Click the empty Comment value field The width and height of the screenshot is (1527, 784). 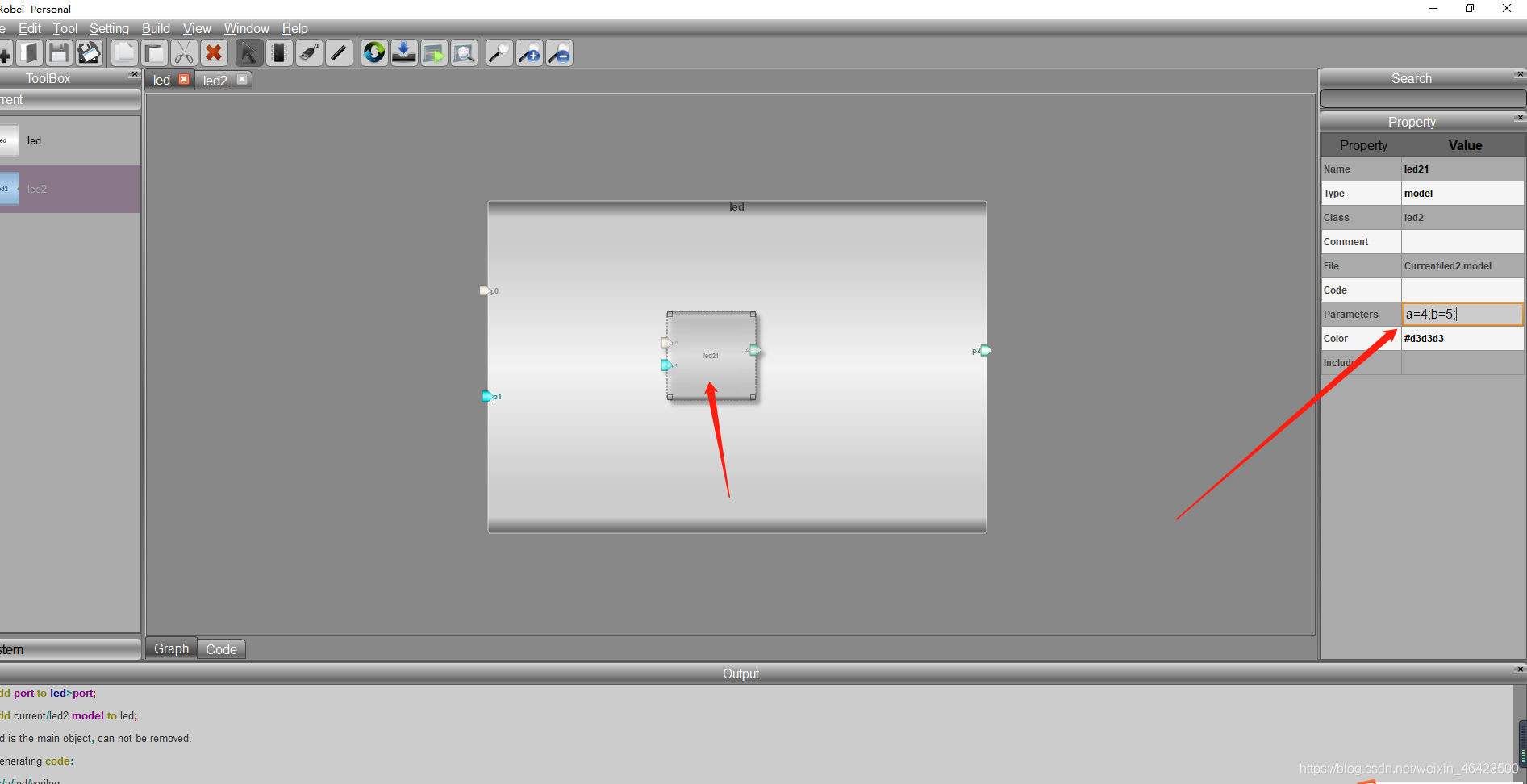(x=1462, y=242)
